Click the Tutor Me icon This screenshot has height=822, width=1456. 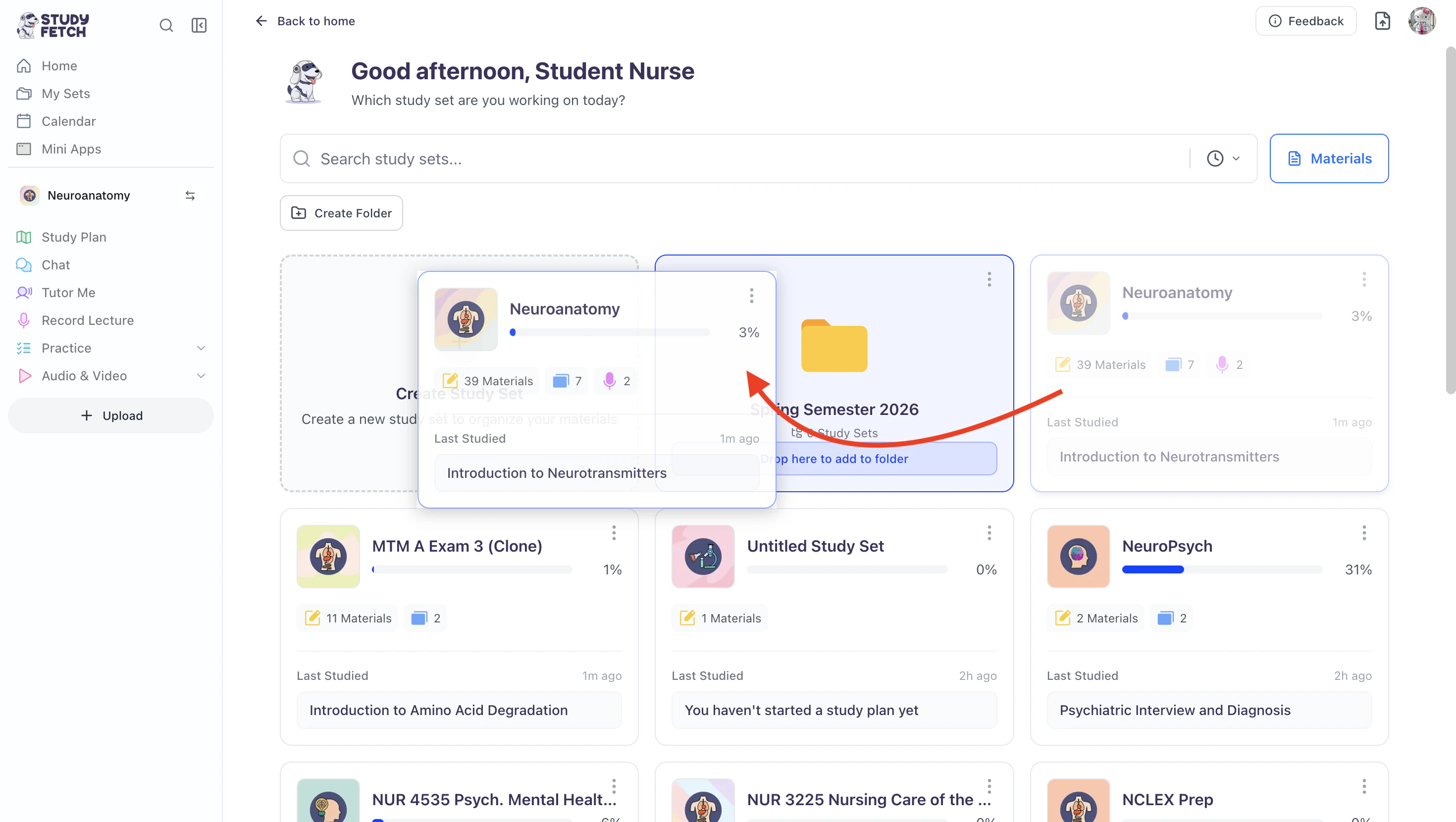pos(24,292)
